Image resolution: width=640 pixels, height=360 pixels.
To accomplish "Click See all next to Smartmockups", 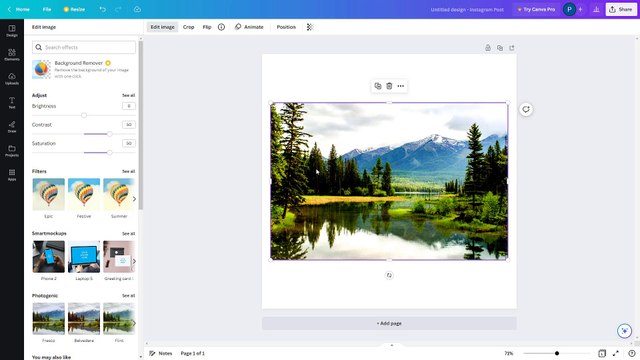I will tap(129, 233).
